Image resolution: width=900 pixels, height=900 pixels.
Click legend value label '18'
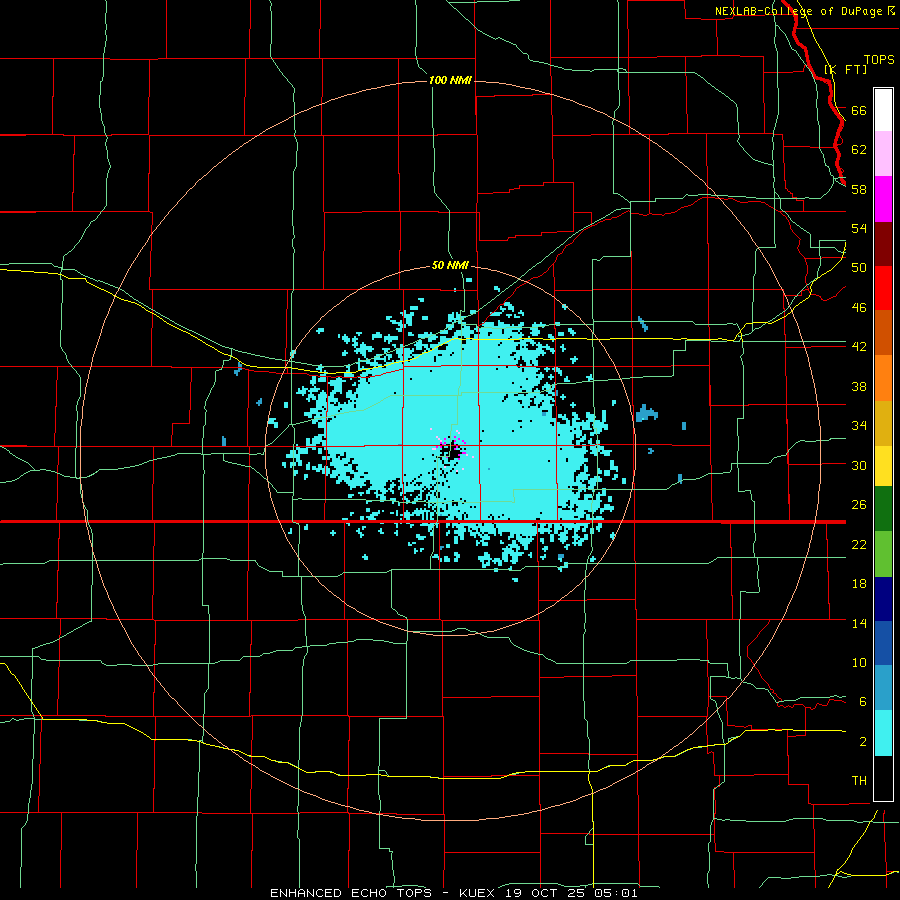(x=859, y=584)
